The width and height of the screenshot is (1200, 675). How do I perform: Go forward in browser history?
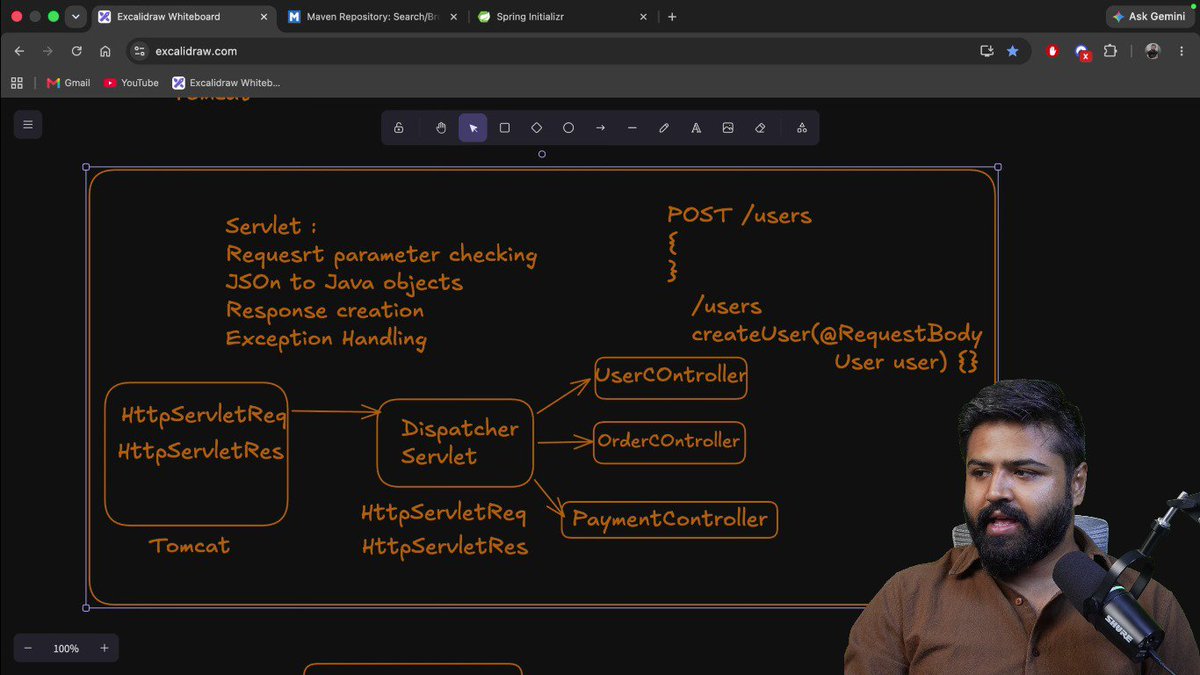coord(47,51)
